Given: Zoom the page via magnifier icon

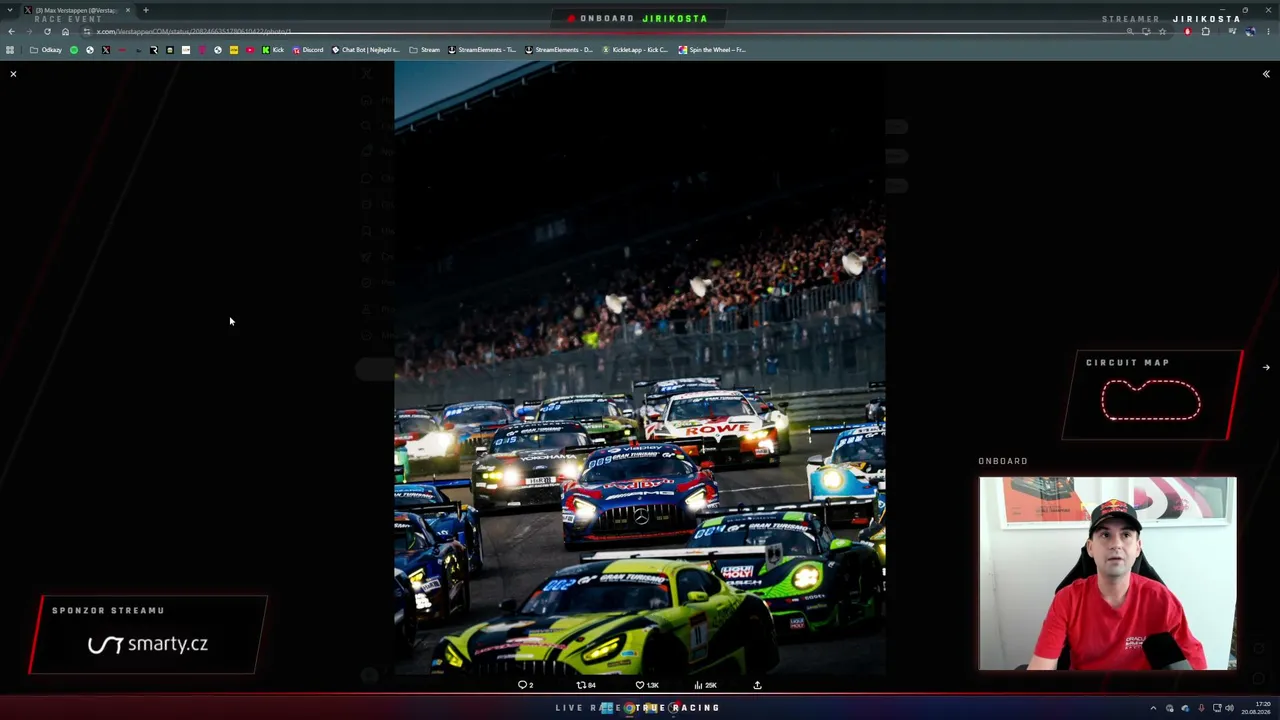Looking at the screenshot, I should (x=1130, y=31).
